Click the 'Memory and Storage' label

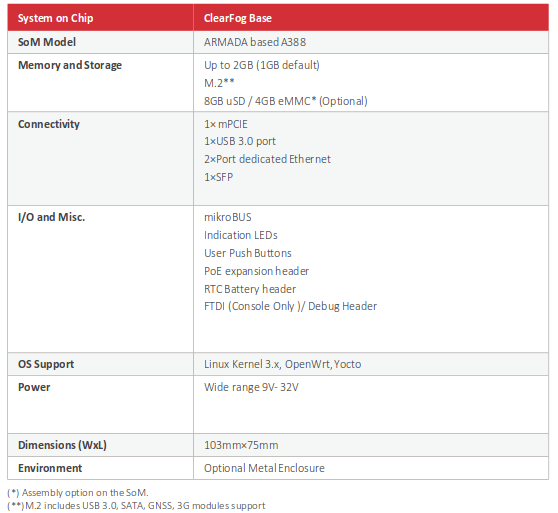click(70, 65)
